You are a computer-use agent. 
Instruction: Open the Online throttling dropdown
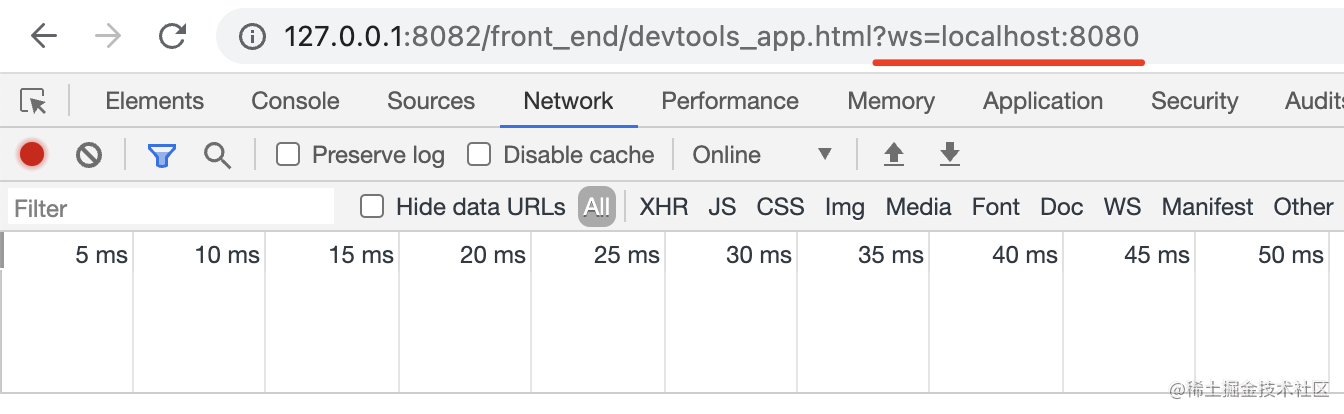click(762, 155)
